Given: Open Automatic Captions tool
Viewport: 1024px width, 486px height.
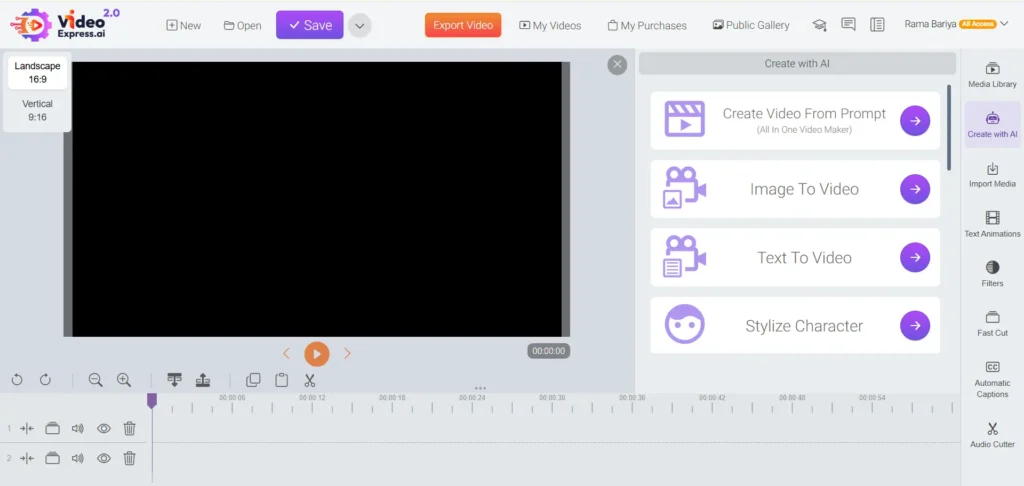Looking at the screenshot, I should pos(992,379).
